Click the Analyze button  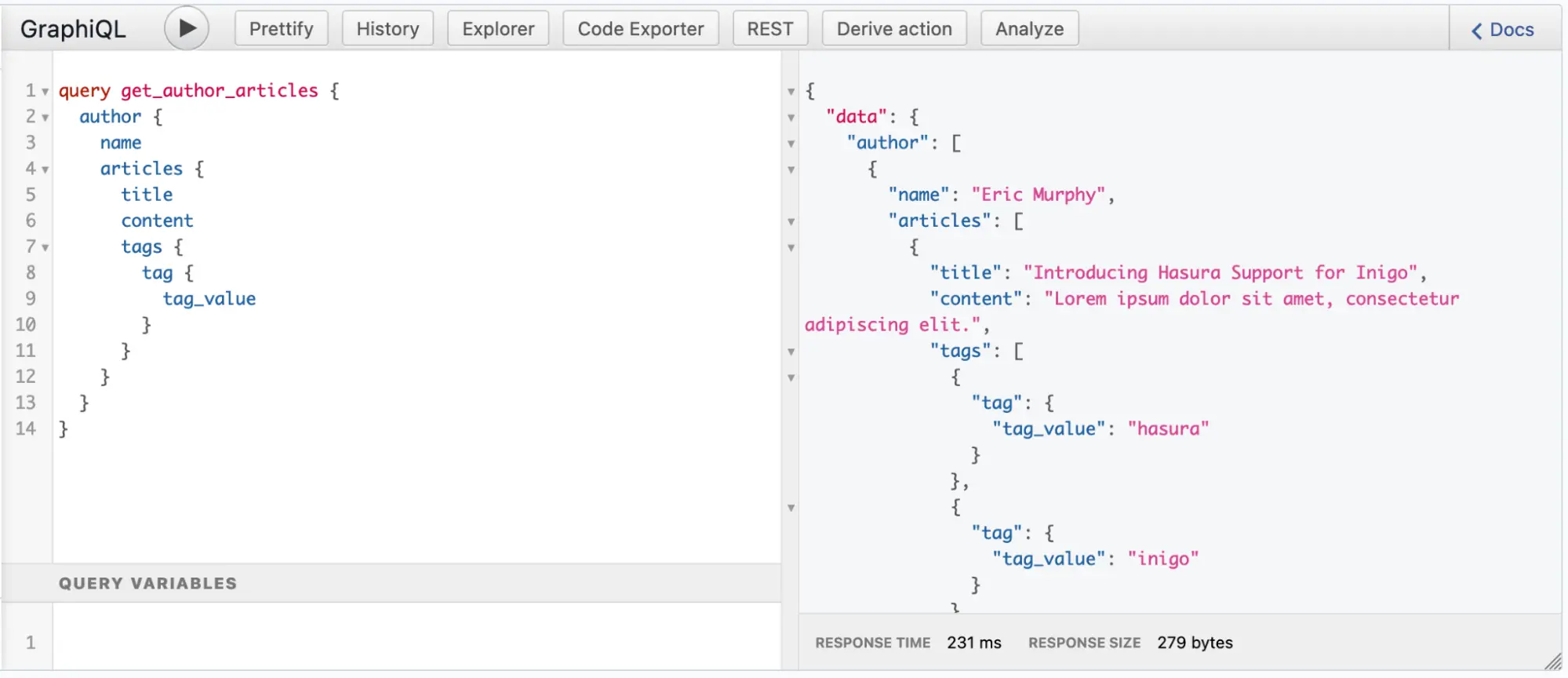(x=1029, y=29)
